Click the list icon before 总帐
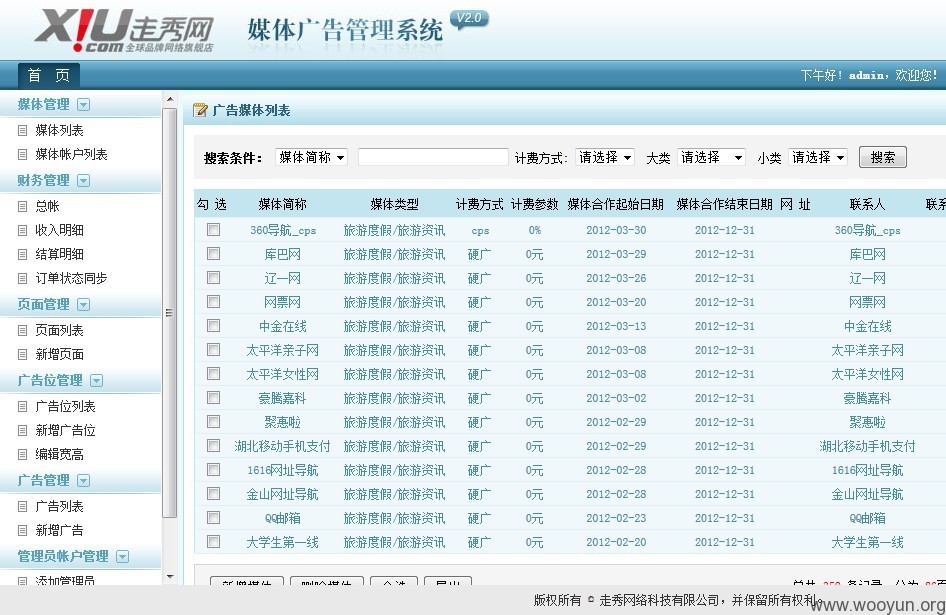This screenshot has height=615, width=946. tap(22, 206)
